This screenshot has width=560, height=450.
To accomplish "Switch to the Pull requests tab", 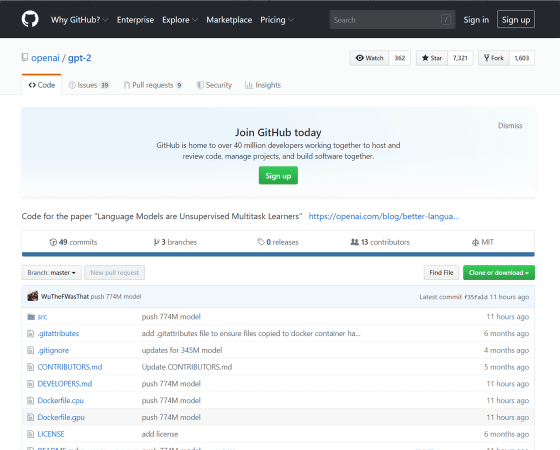I will point(153,85).
